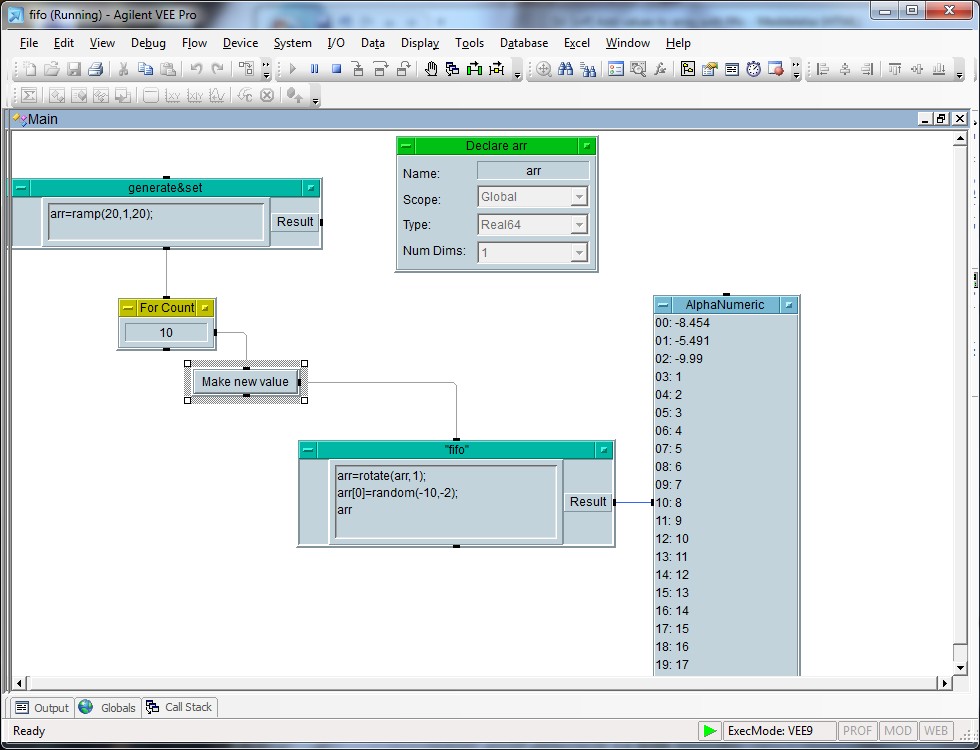Toggle the PROF indicator in status bar
This screenshot has height=750, width=980.
tap(856, 731)
